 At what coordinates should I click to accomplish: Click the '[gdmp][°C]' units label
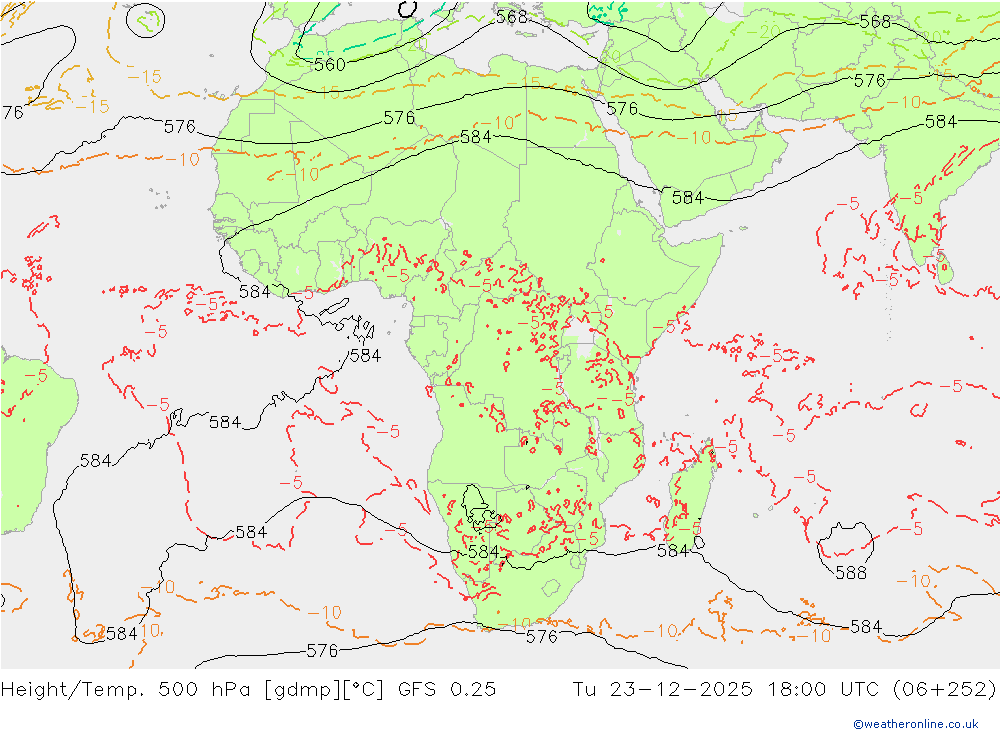(324, 690)
